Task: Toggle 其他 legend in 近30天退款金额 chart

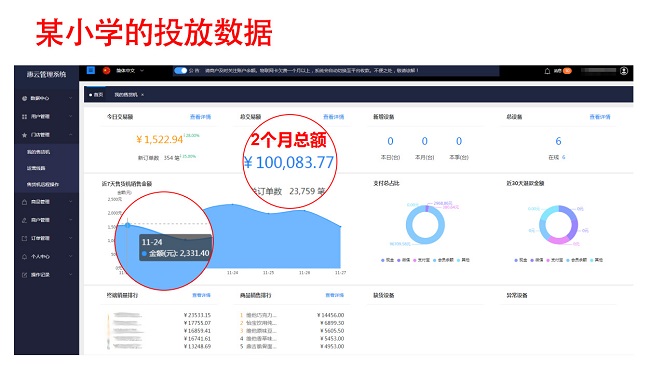Action: tap(596, 260)
